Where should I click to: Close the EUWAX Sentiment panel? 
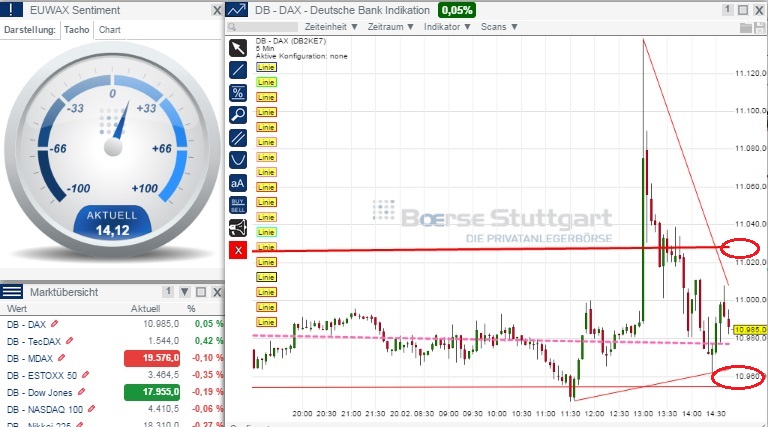(x=217, y=10)
